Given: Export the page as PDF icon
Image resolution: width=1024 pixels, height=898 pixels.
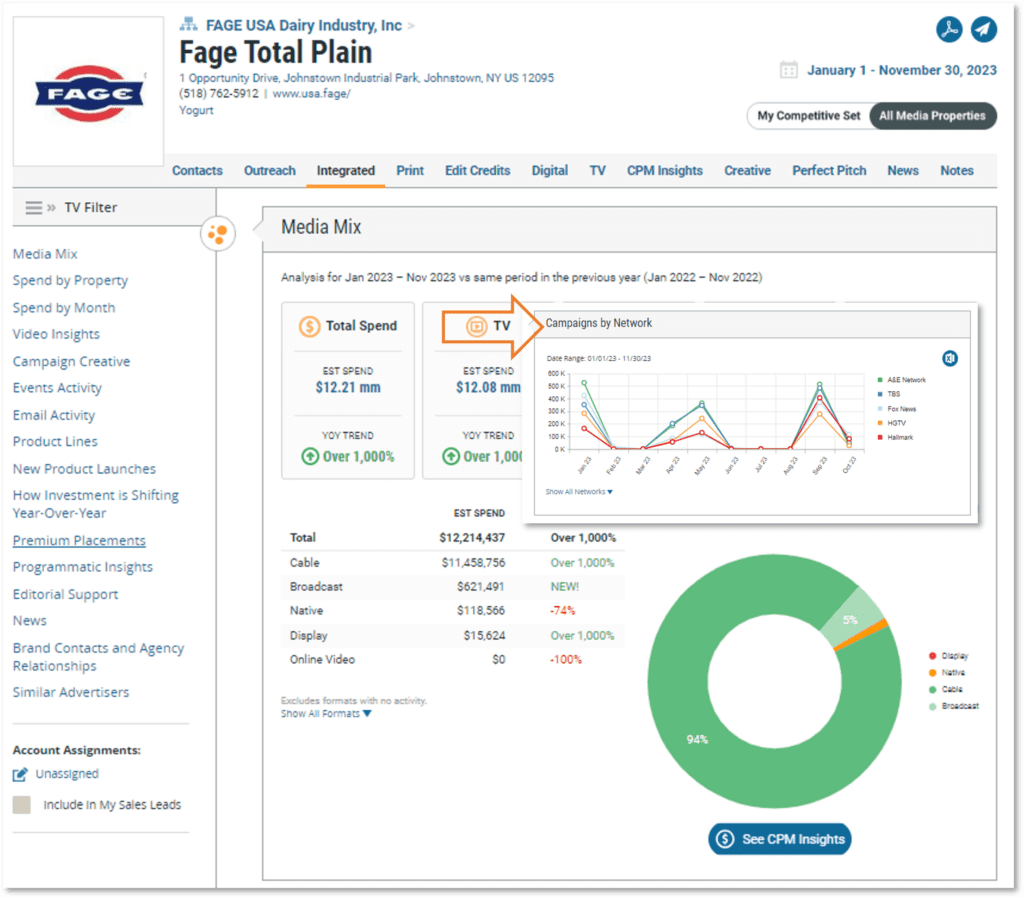Looking at the screenshot, I should pyautogui.click(x=949, y=29).
